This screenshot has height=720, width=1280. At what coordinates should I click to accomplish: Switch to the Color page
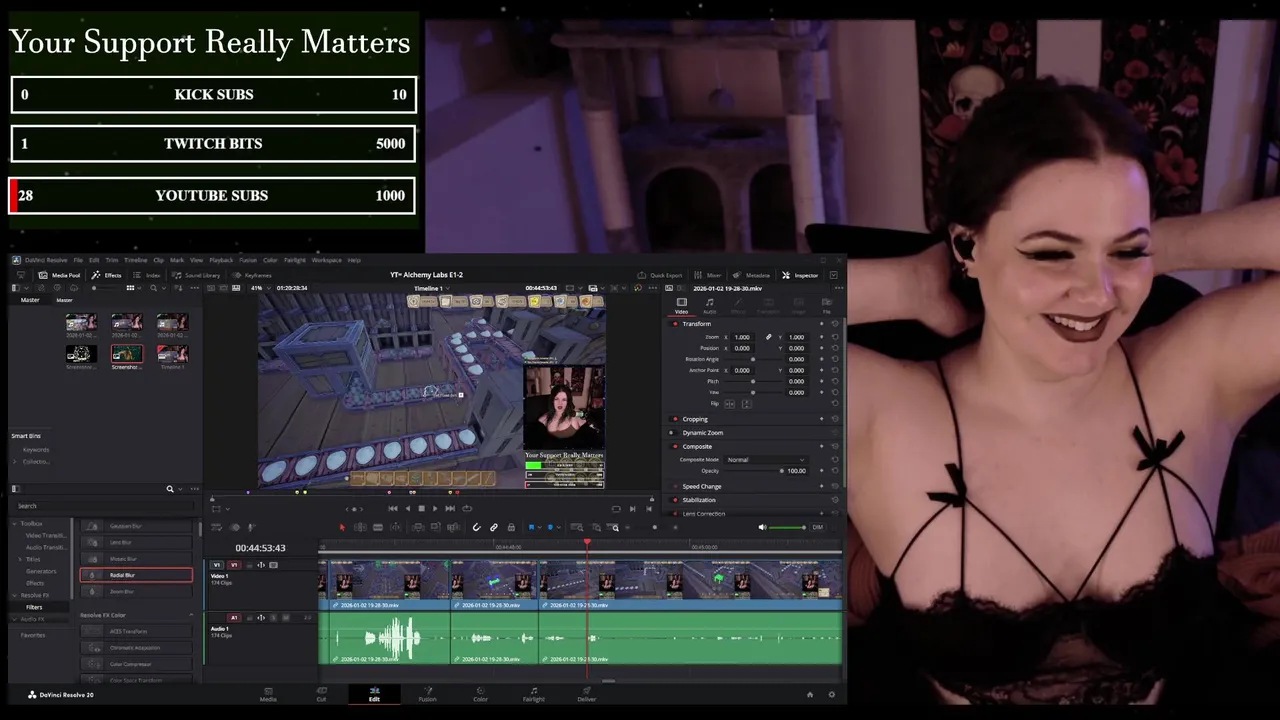480,694
